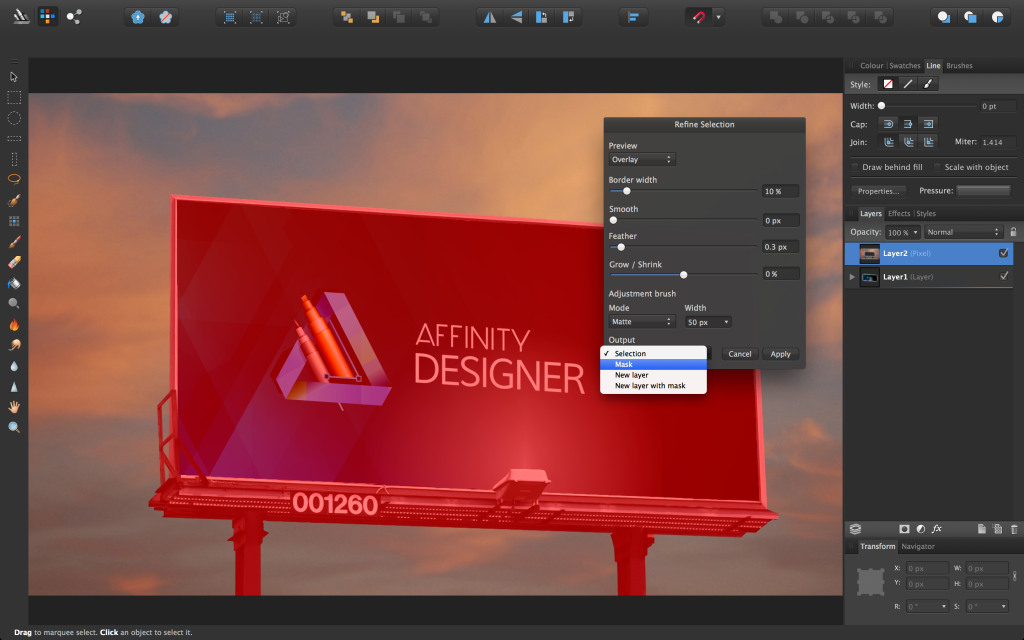Click the Flip Vertical toolbar icon

coord(516,17)
